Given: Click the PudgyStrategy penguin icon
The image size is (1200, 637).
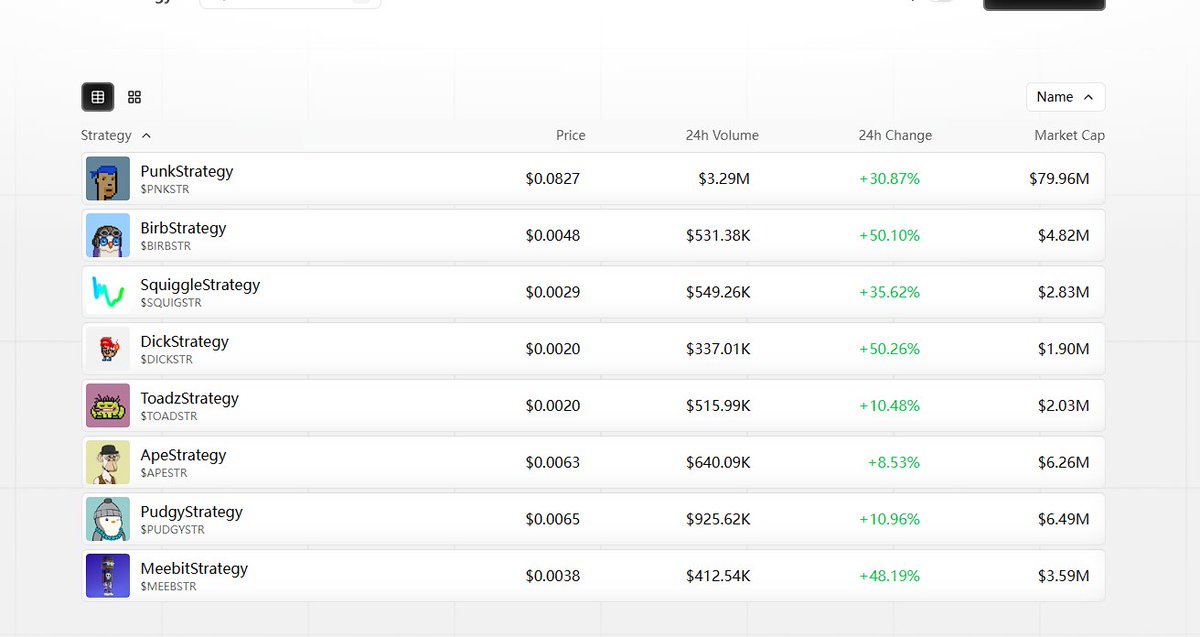Looking at the screenshot, I should [x=108, y=519].
